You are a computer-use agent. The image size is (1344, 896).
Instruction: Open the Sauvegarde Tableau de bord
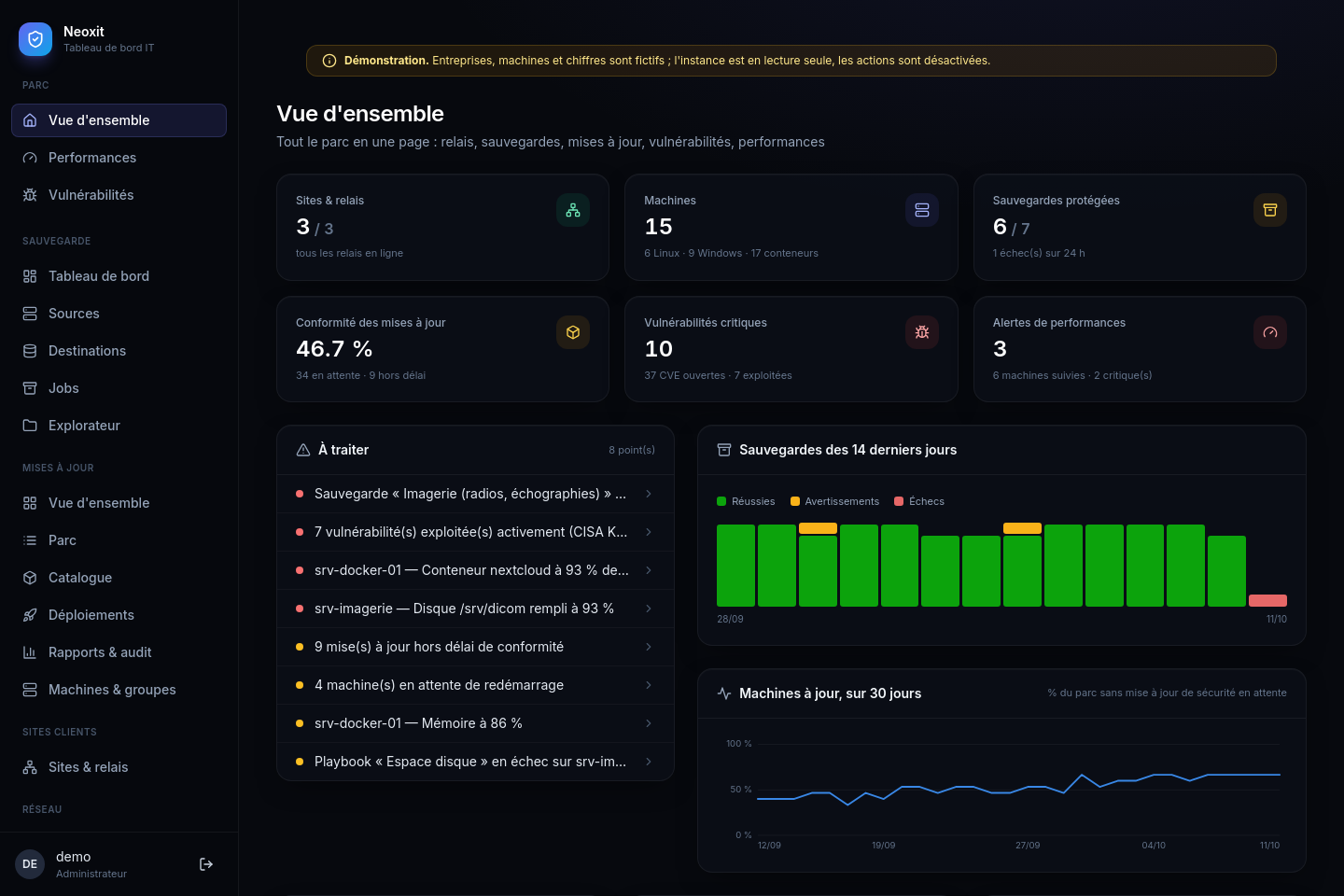pos(119,276)
